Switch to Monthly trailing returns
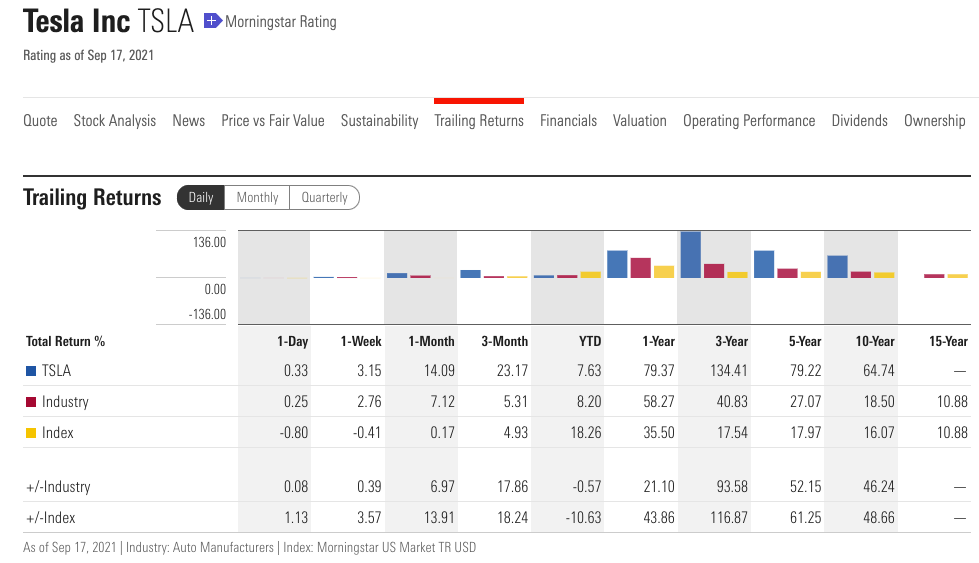This screenshot has width=979, height=563. [x=257, y=197]
